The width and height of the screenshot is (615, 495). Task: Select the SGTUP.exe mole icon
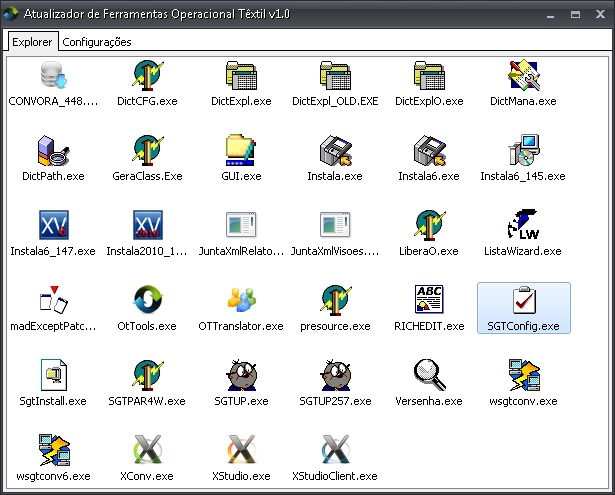(241, 377)
